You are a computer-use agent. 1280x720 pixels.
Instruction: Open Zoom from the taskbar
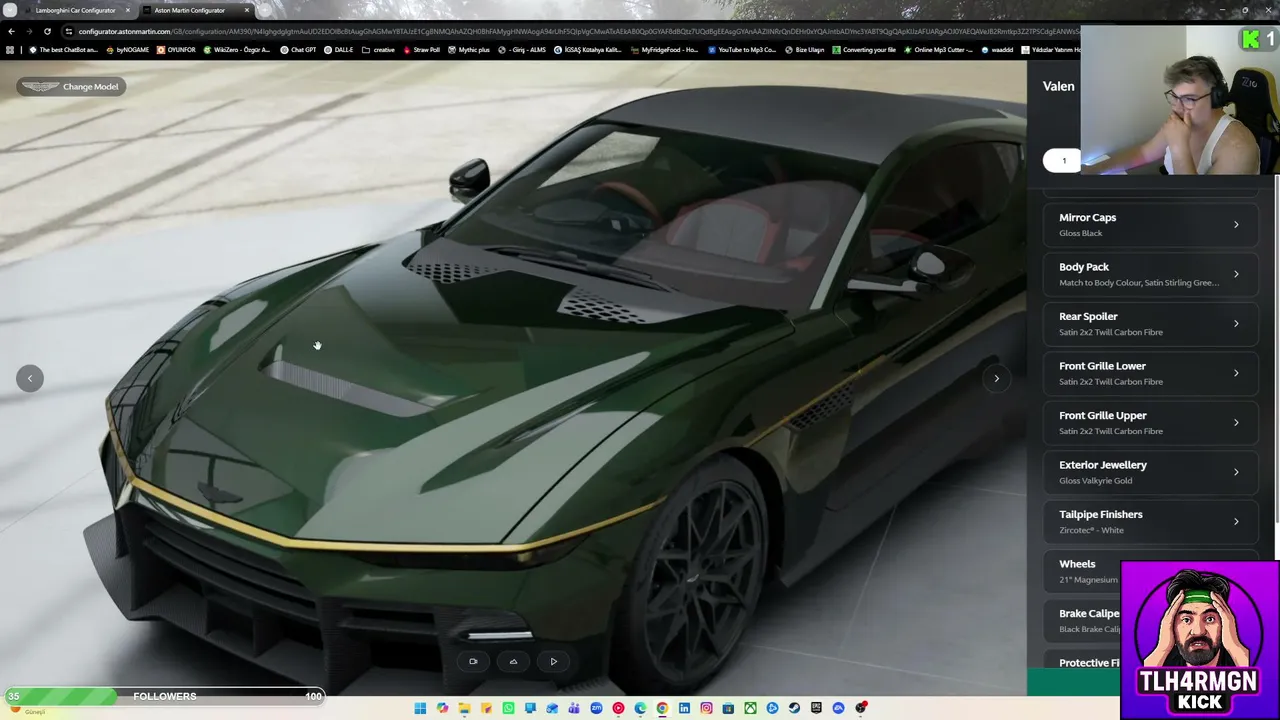[x=596, y=708]
